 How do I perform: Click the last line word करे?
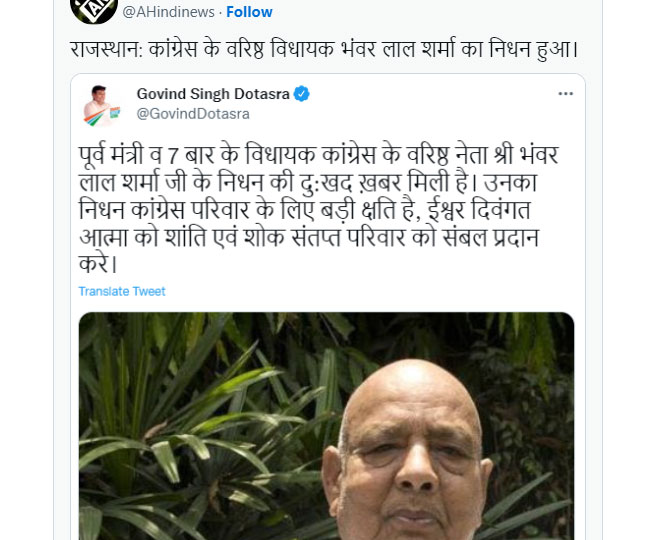(99, 266)
